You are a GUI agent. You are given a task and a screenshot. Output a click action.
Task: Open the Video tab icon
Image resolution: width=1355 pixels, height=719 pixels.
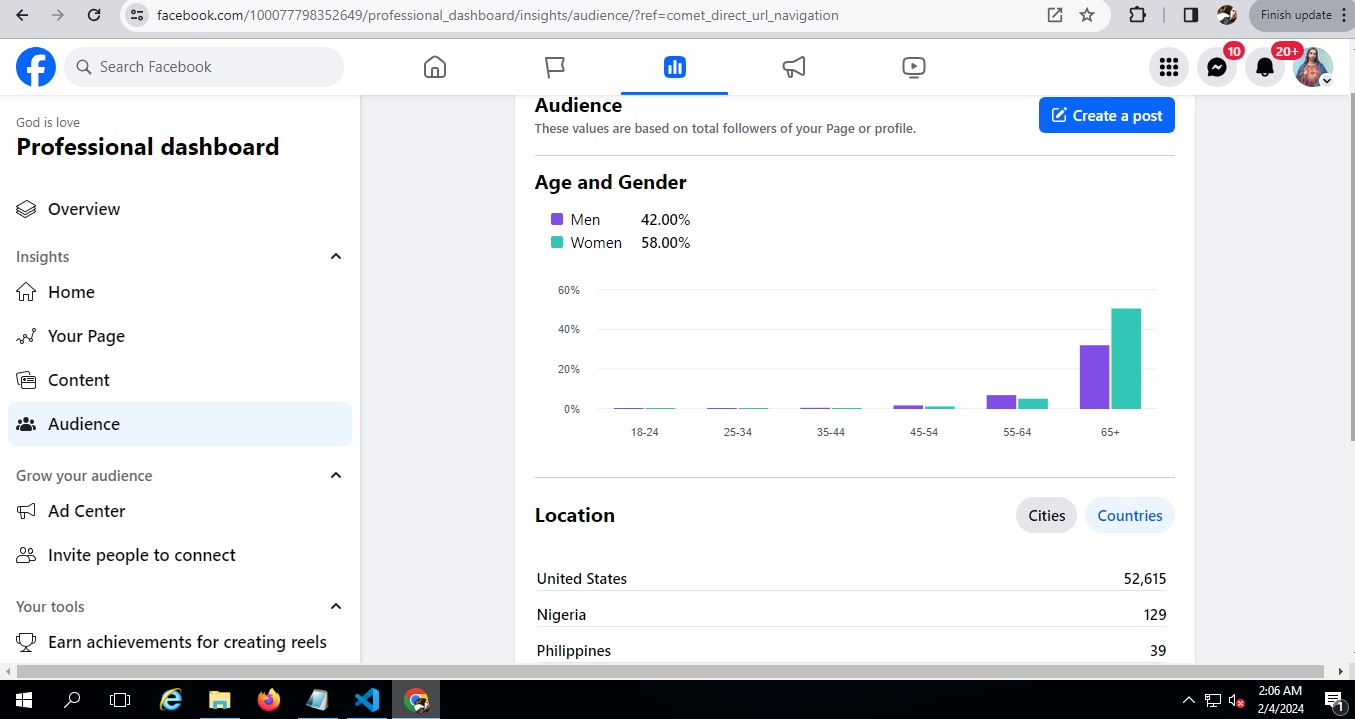(913, 67)
